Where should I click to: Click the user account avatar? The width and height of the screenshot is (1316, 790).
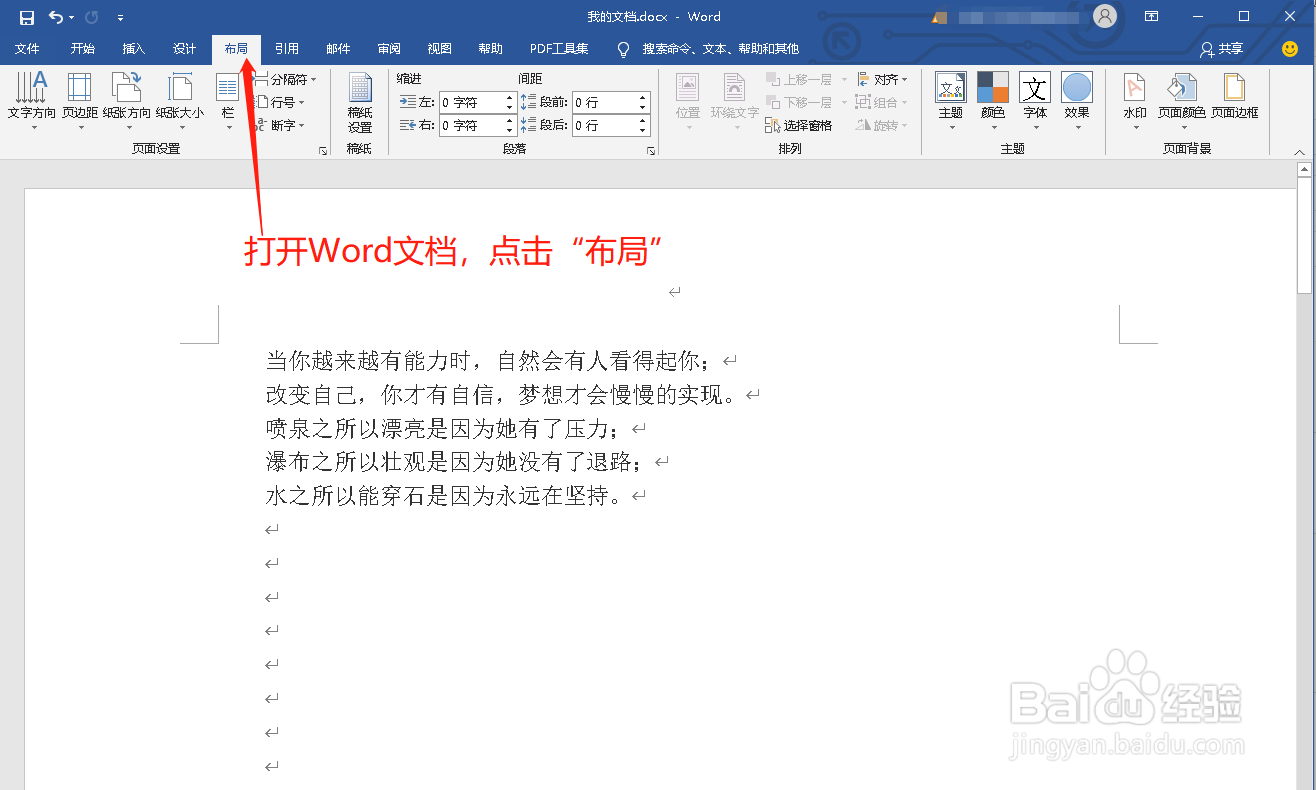(x=1104, y=16)
